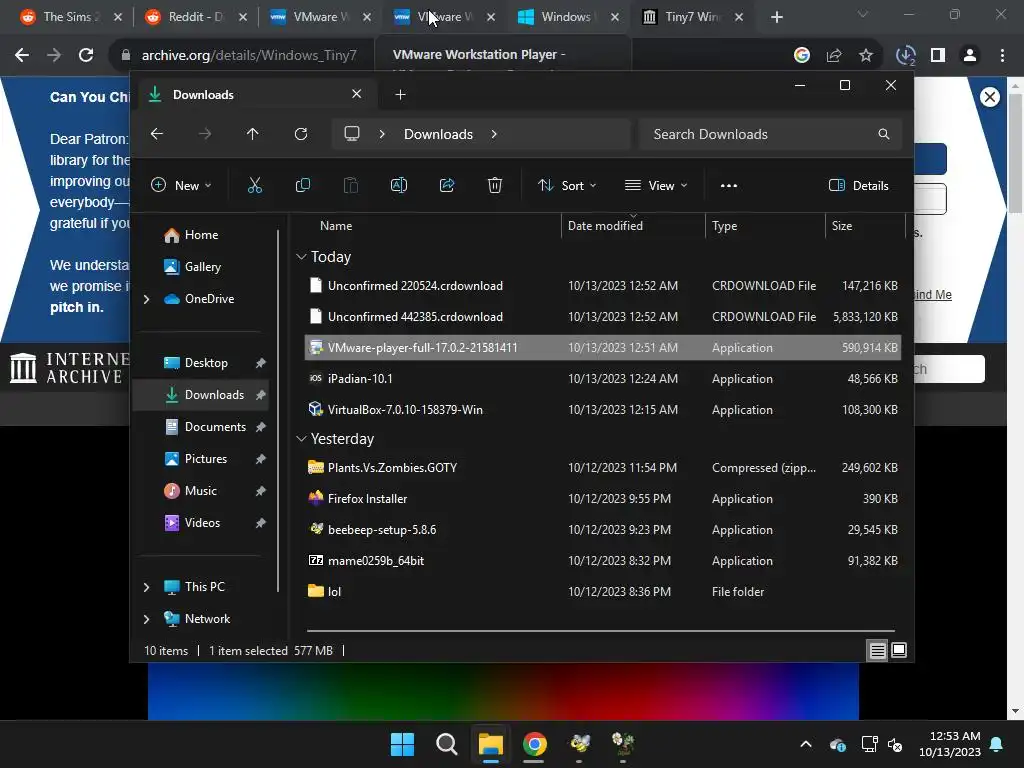Click the PC icon in the address bar
This screenshot has height=768, width=1024.
352,134
